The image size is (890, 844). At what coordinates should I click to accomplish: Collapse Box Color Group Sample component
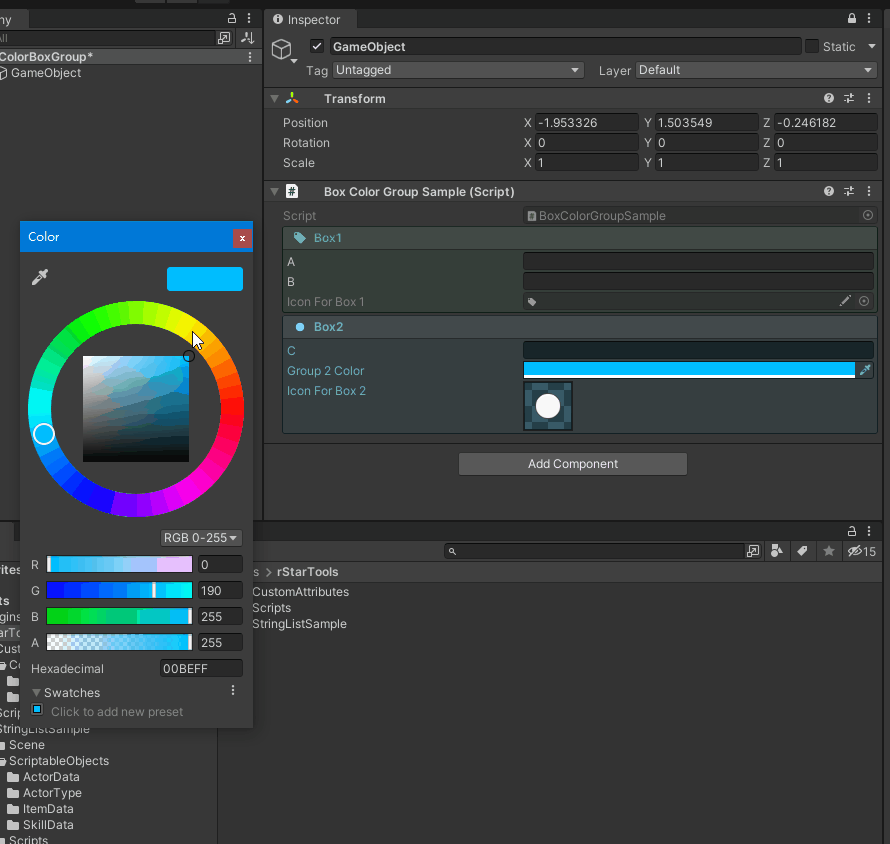click(x=275, y=191)
